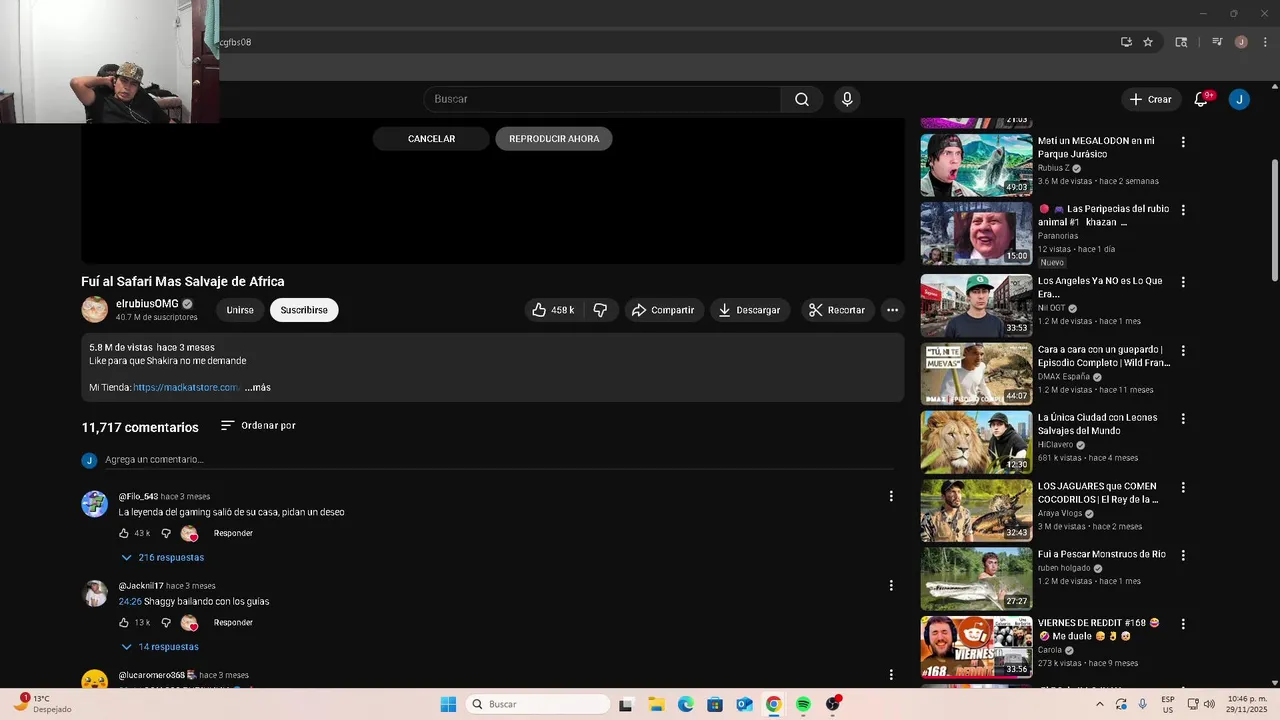
Task: Click the Cancelar button
Action: (431, 139)
